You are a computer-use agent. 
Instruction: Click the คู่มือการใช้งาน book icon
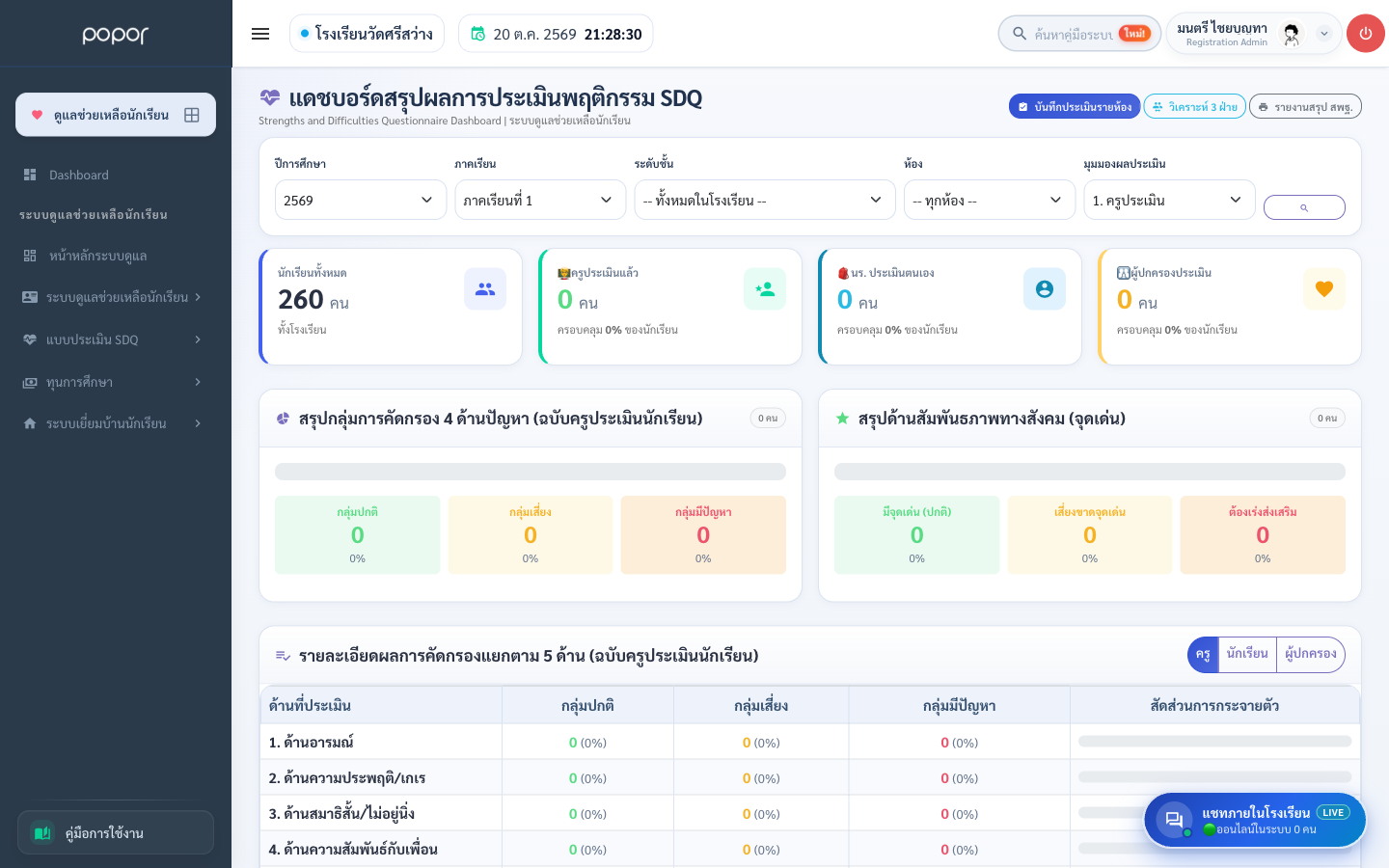click(x=42, y=832)
